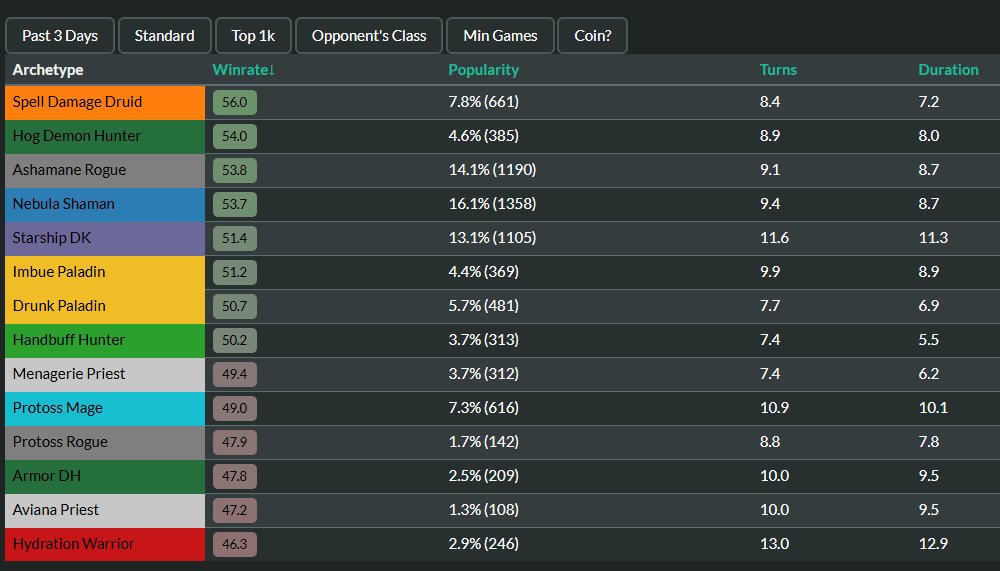This screenshot has height=571, width=1000.
Task: Open the Protoss Rogue archetype
Action: tap(105, 442)
